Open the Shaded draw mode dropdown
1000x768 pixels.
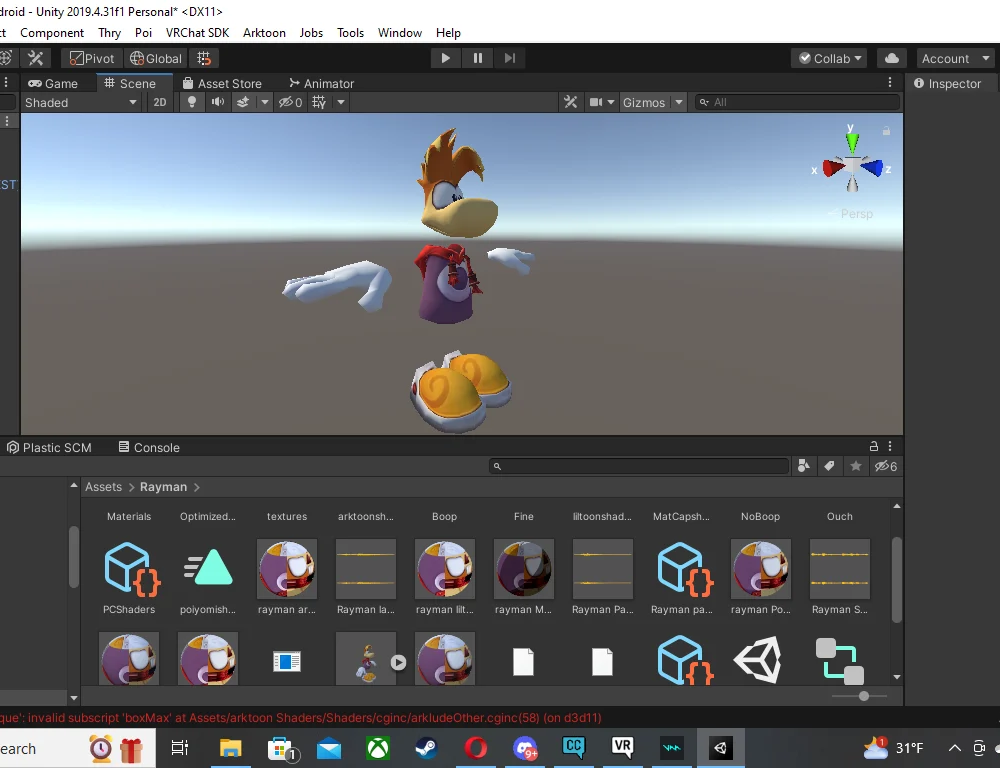click(x=80, y=101)
